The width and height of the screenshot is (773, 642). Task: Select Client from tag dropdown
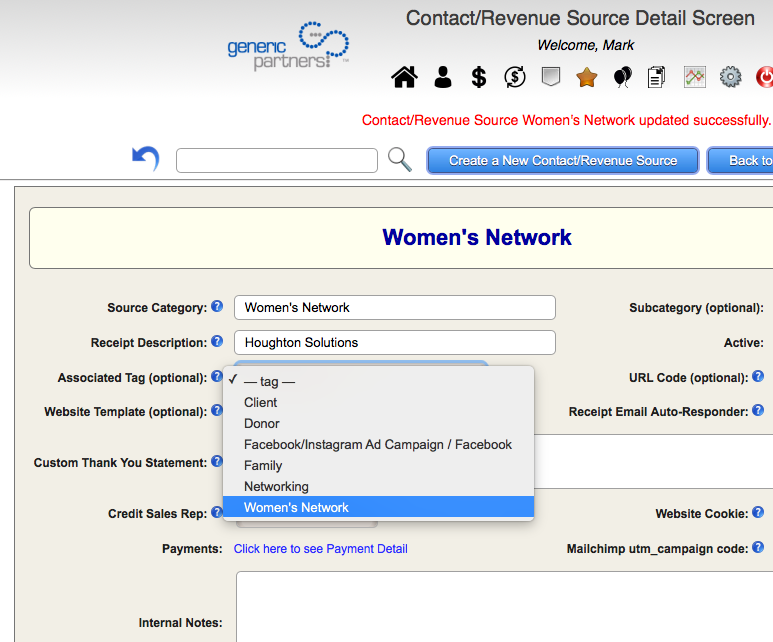coord(261,402)
